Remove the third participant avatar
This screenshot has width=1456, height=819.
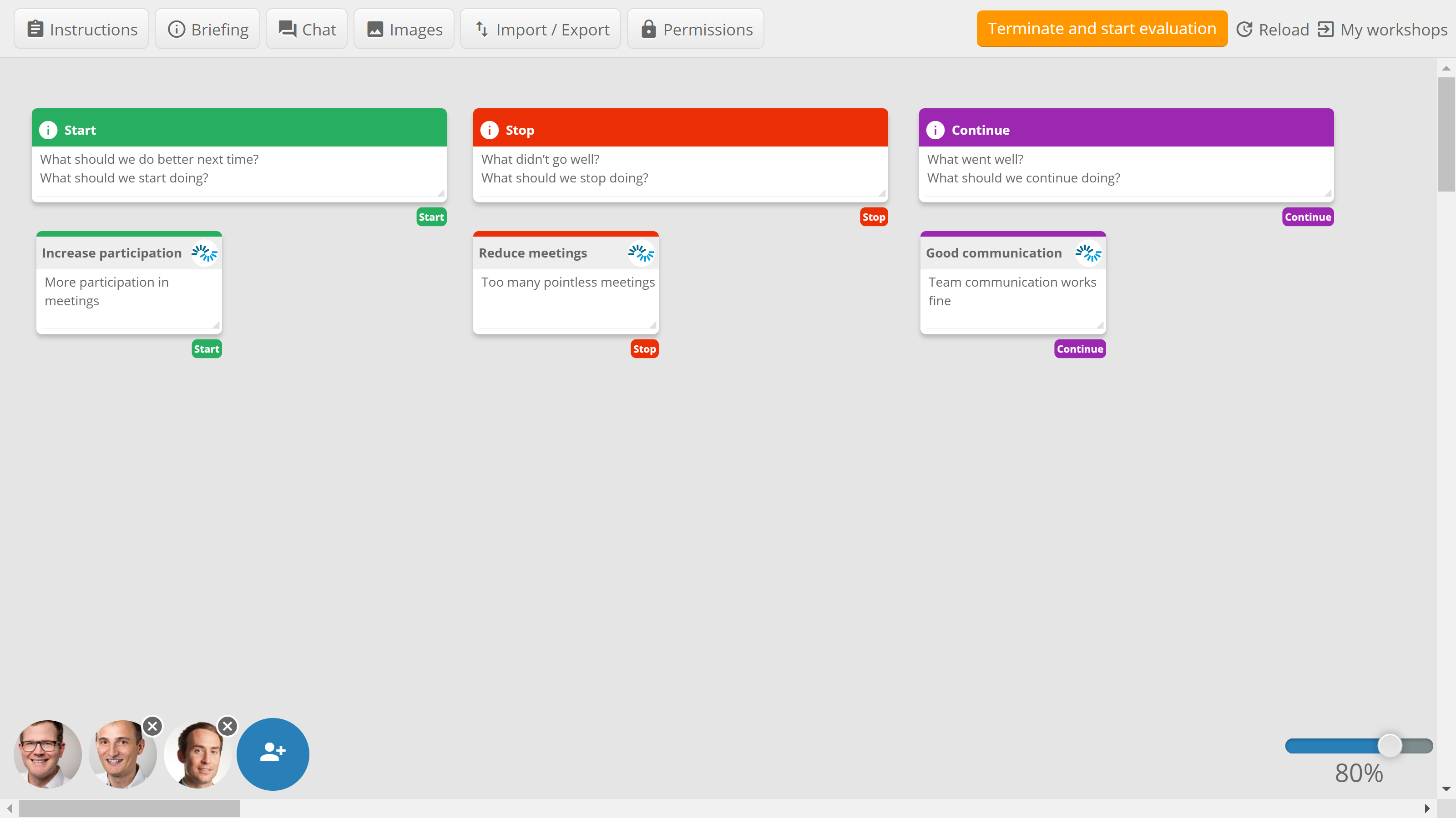pyautogui.click(x=227, y=726)
